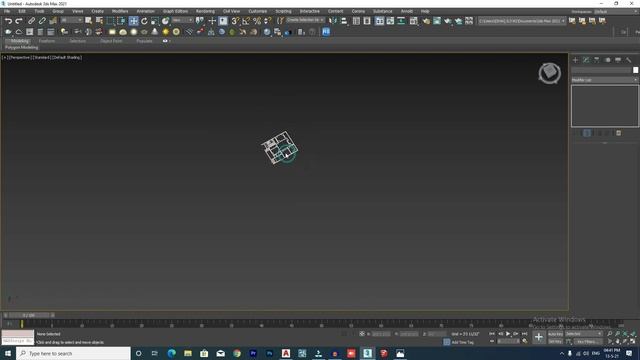Image resolution: width=640 pixels, height=360 pixels.
Task: Click the blue RE toolbar icon
Action: 326,32
